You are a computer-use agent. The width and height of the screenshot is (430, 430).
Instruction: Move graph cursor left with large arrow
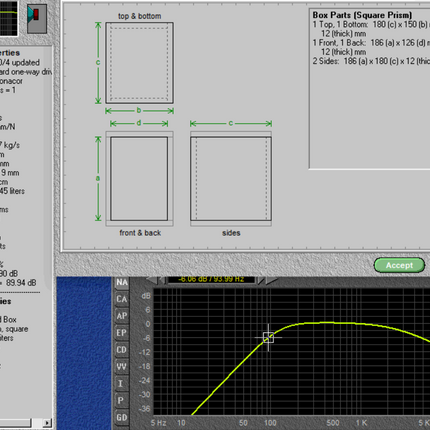click(x=152, y=280)
